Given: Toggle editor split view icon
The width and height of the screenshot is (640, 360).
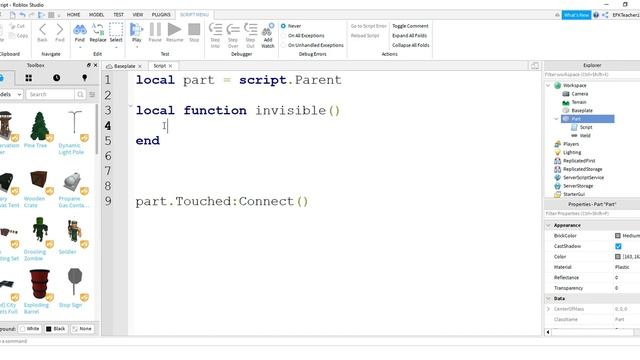Looking at the screenshot, I should pos(535,66).
